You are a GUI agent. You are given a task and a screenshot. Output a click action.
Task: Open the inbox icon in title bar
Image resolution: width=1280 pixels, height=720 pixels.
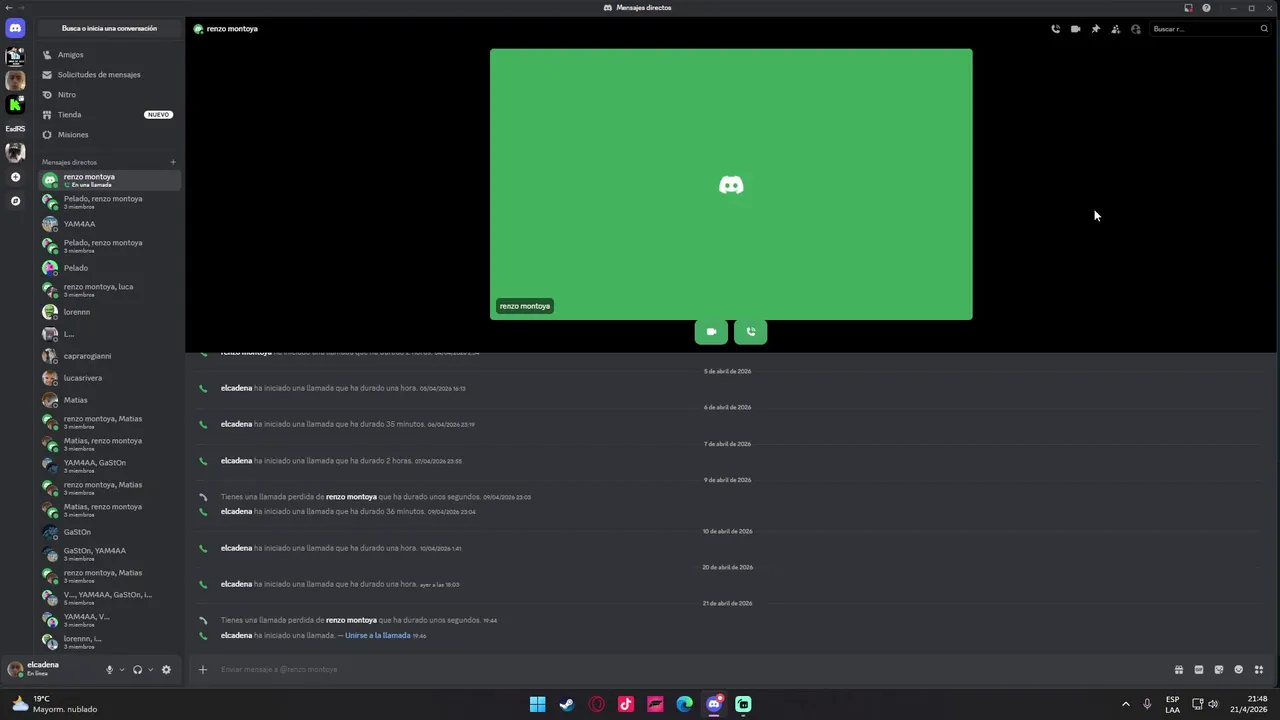[1188, 8]
